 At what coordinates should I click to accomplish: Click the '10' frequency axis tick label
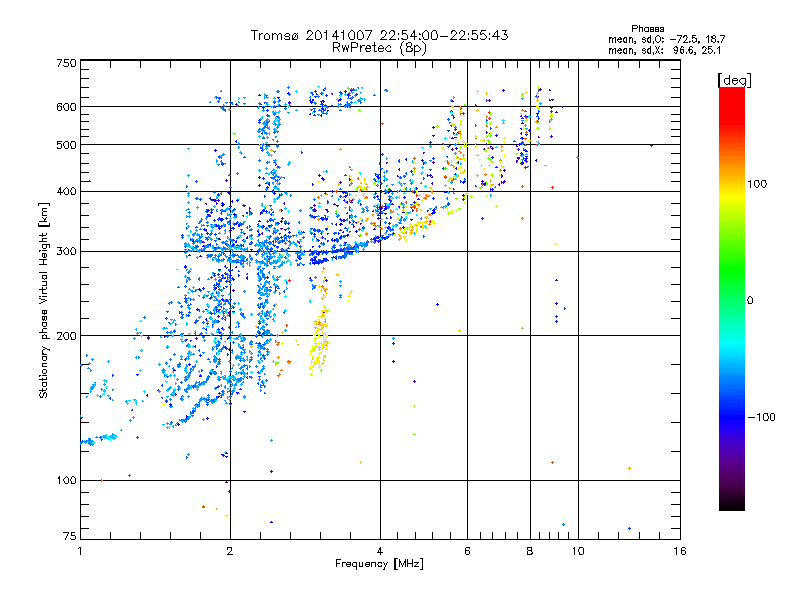[578, 551]
